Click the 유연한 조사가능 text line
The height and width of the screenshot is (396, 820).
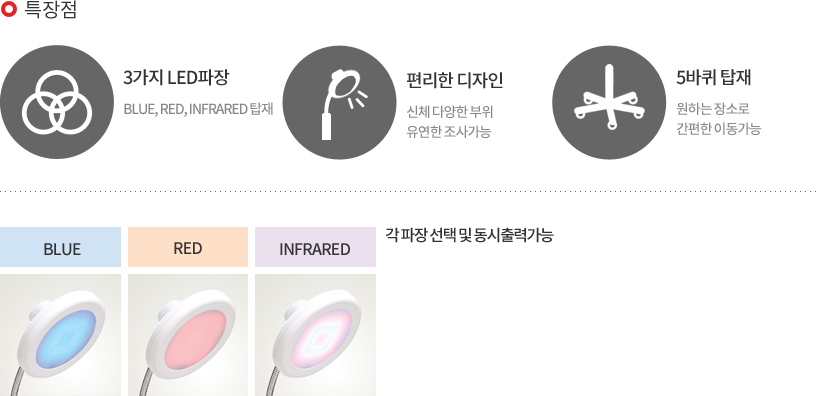(449, 131)
